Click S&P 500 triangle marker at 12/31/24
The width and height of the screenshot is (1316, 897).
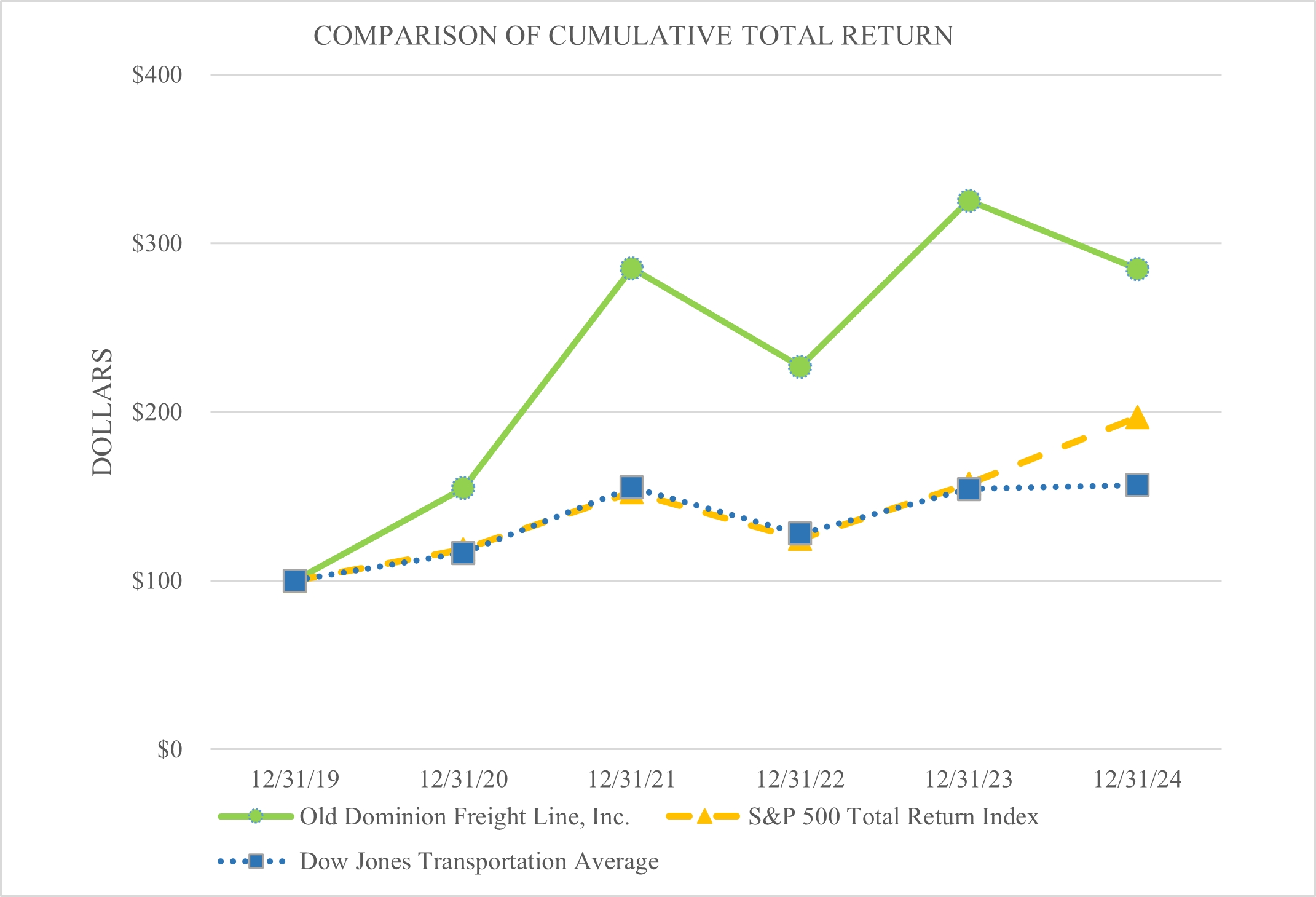(x=1137, y=419)
